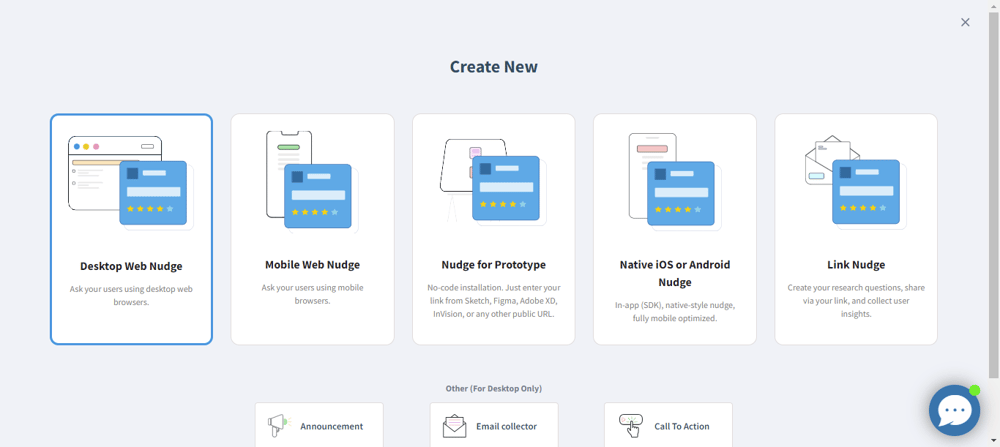Click the scrollbar down arrow
The height and width of the screenshot is (447, 1000).
(x=994, y=441)
